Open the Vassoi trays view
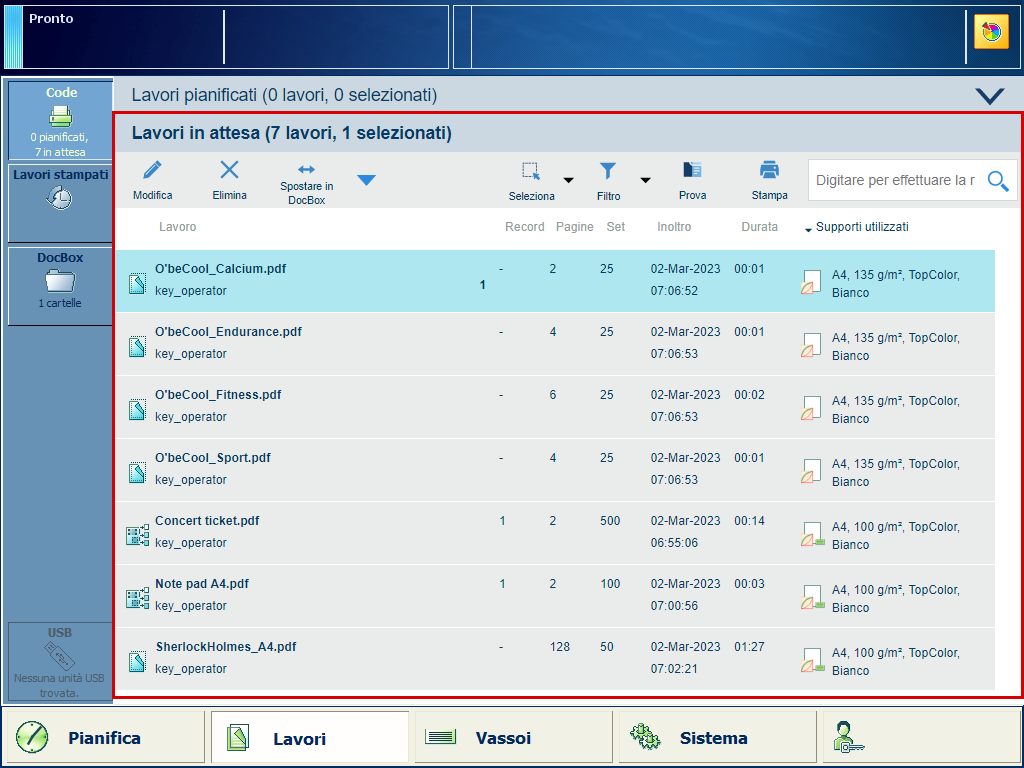The image size is (1024, 768). click(513, 738)
